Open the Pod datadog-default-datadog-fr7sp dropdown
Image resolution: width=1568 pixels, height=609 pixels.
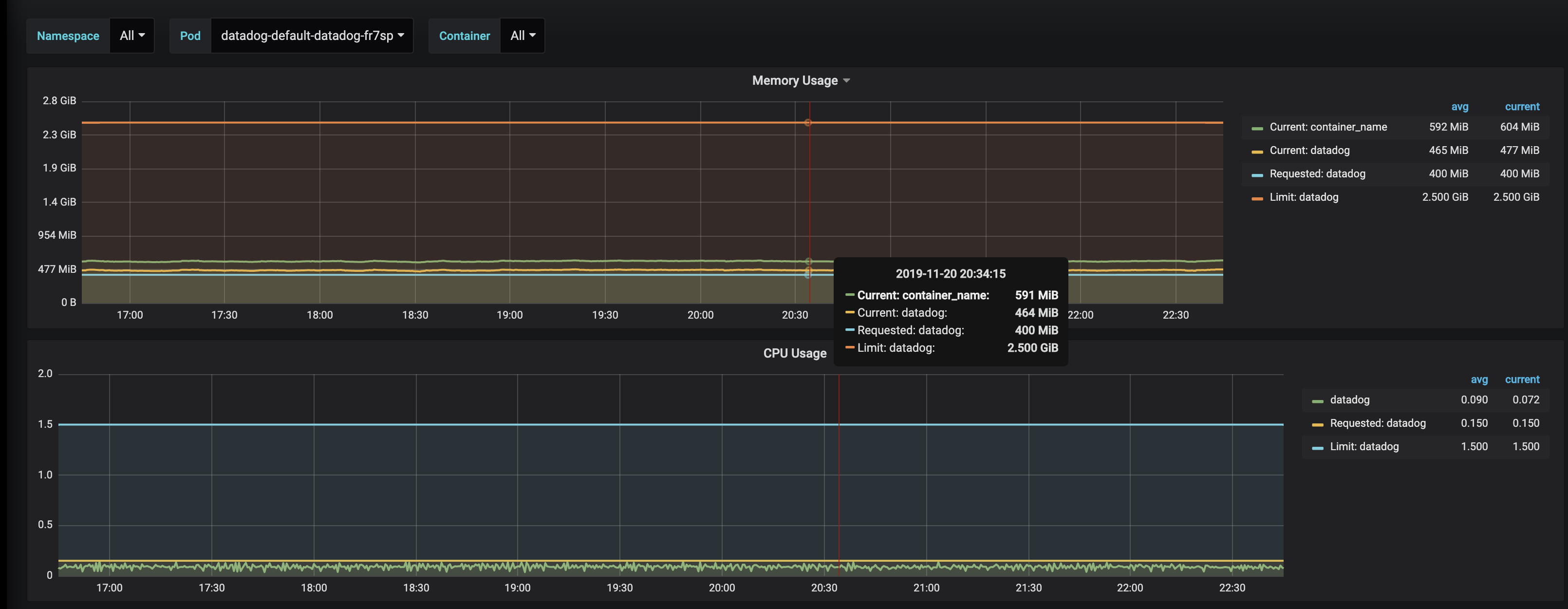tap(312, 35)
